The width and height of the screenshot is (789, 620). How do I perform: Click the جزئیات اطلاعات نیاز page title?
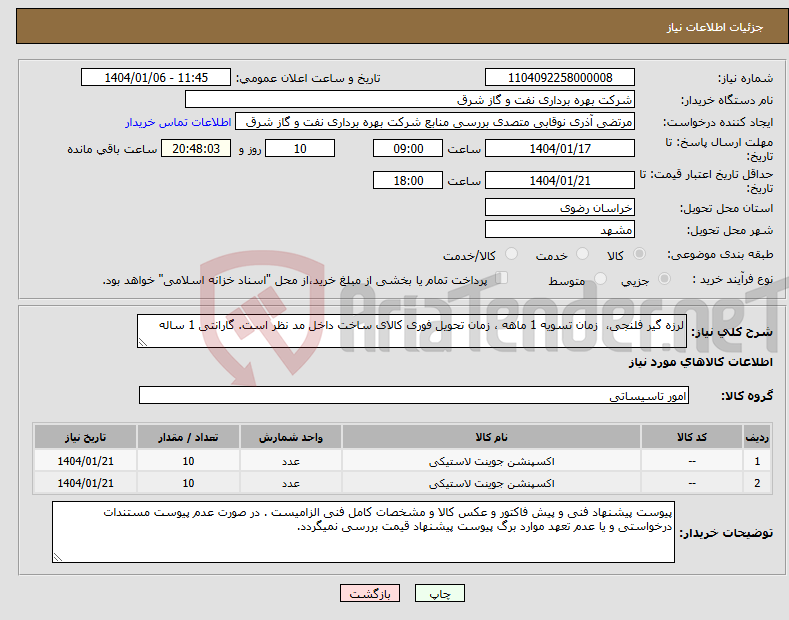pos(715,27)
